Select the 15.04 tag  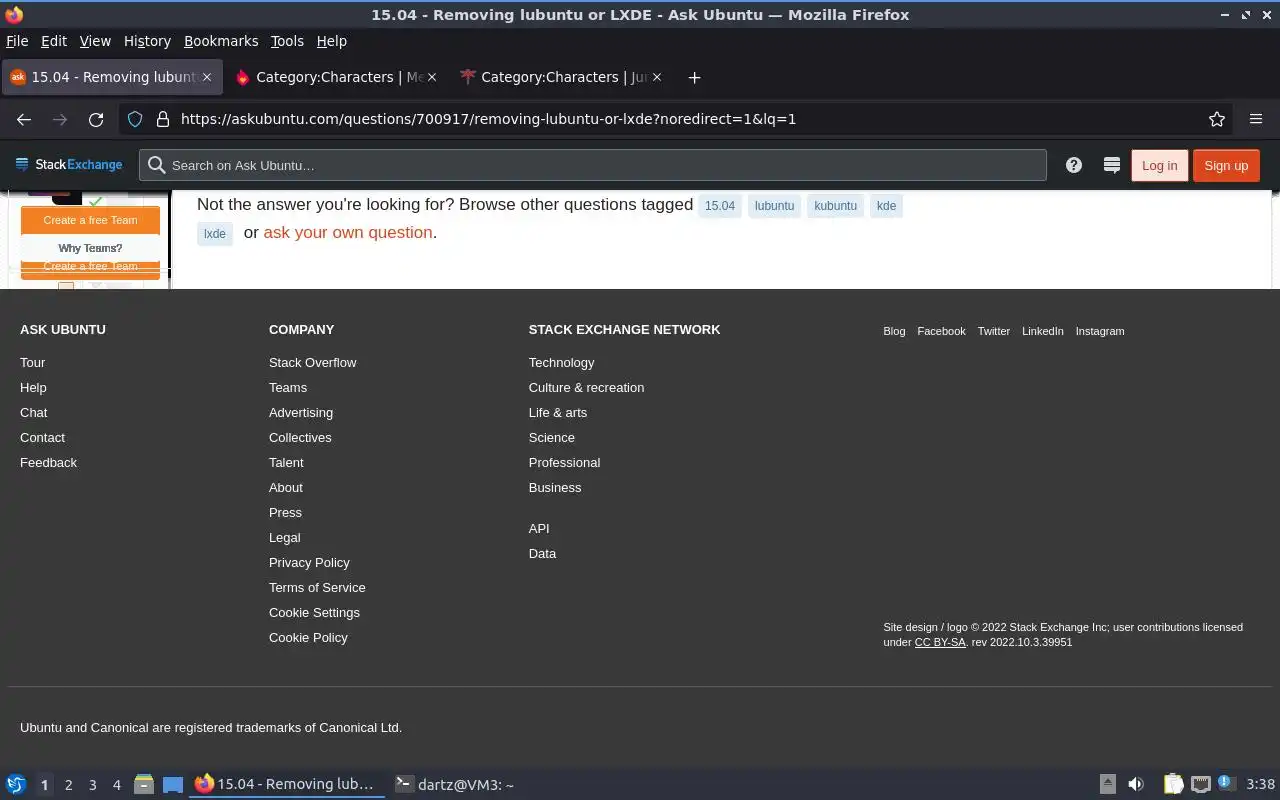click(720, 206)
